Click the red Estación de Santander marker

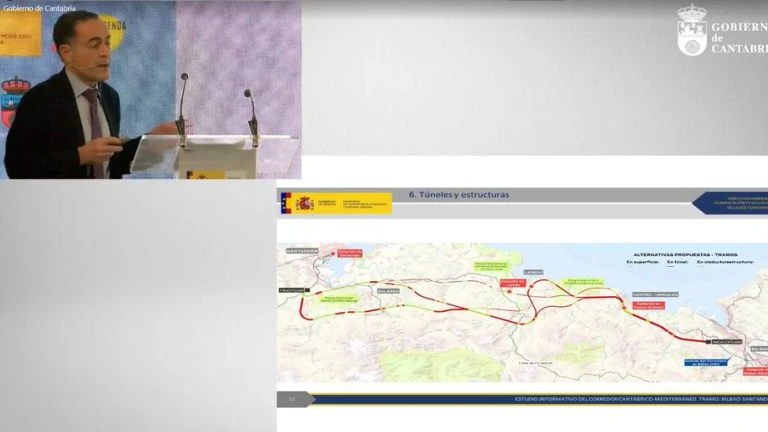click(347, 255)
